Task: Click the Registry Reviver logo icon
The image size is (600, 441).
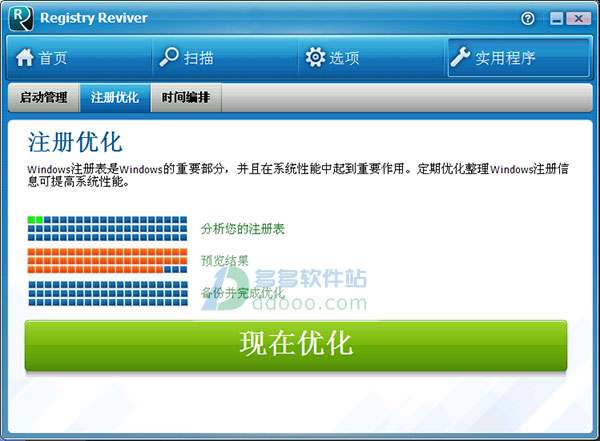Action: pos(21,18)
